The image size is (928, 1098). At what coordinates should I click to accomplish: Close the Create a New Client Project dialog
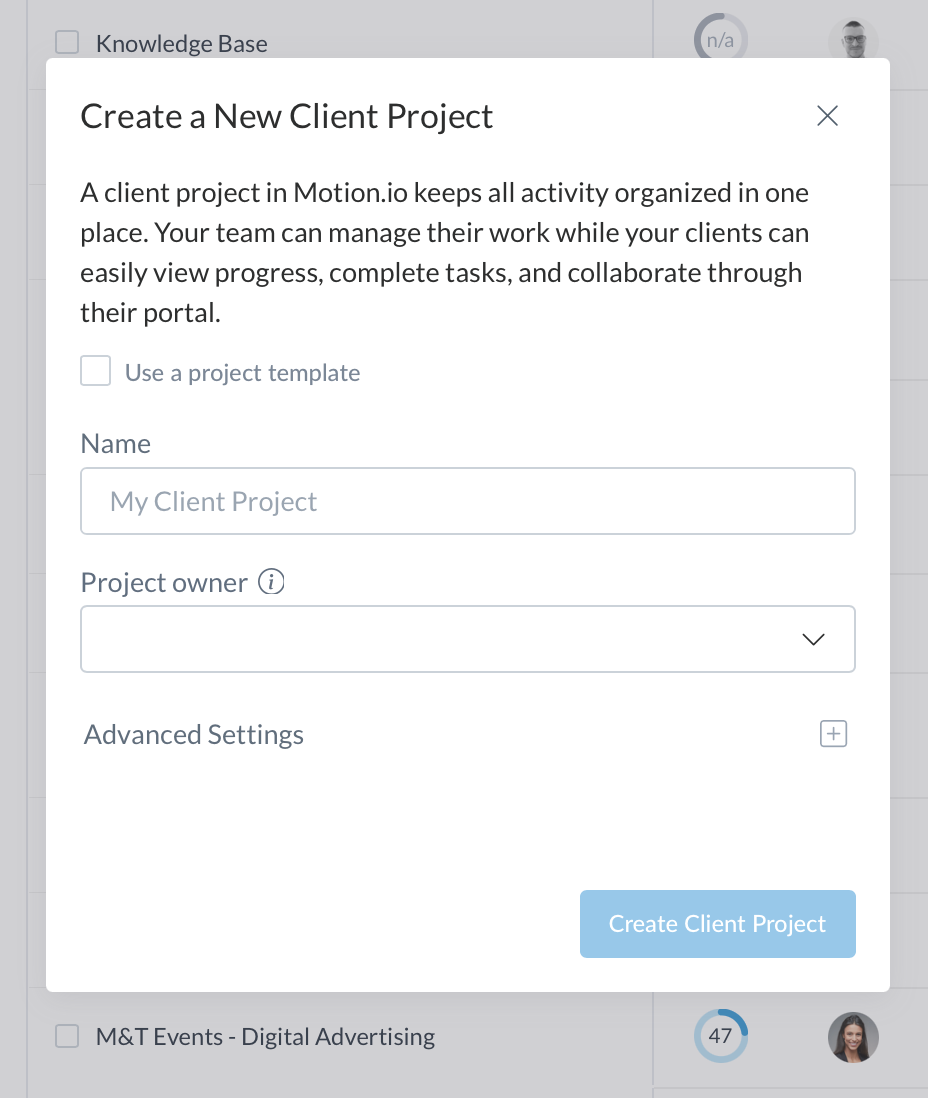[827, 116]
